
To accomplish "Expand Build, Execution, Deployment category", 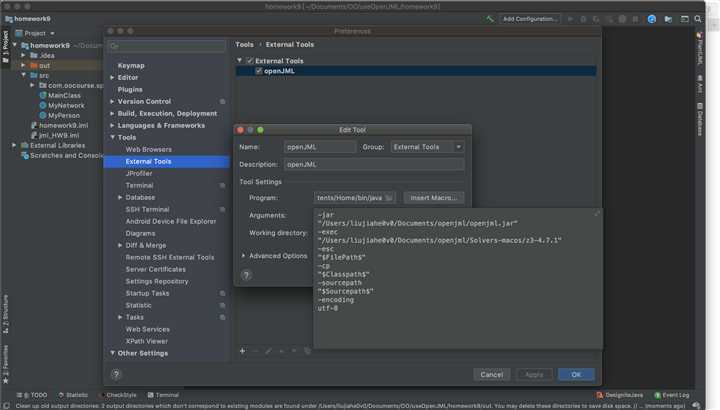I will coord(112,113).
